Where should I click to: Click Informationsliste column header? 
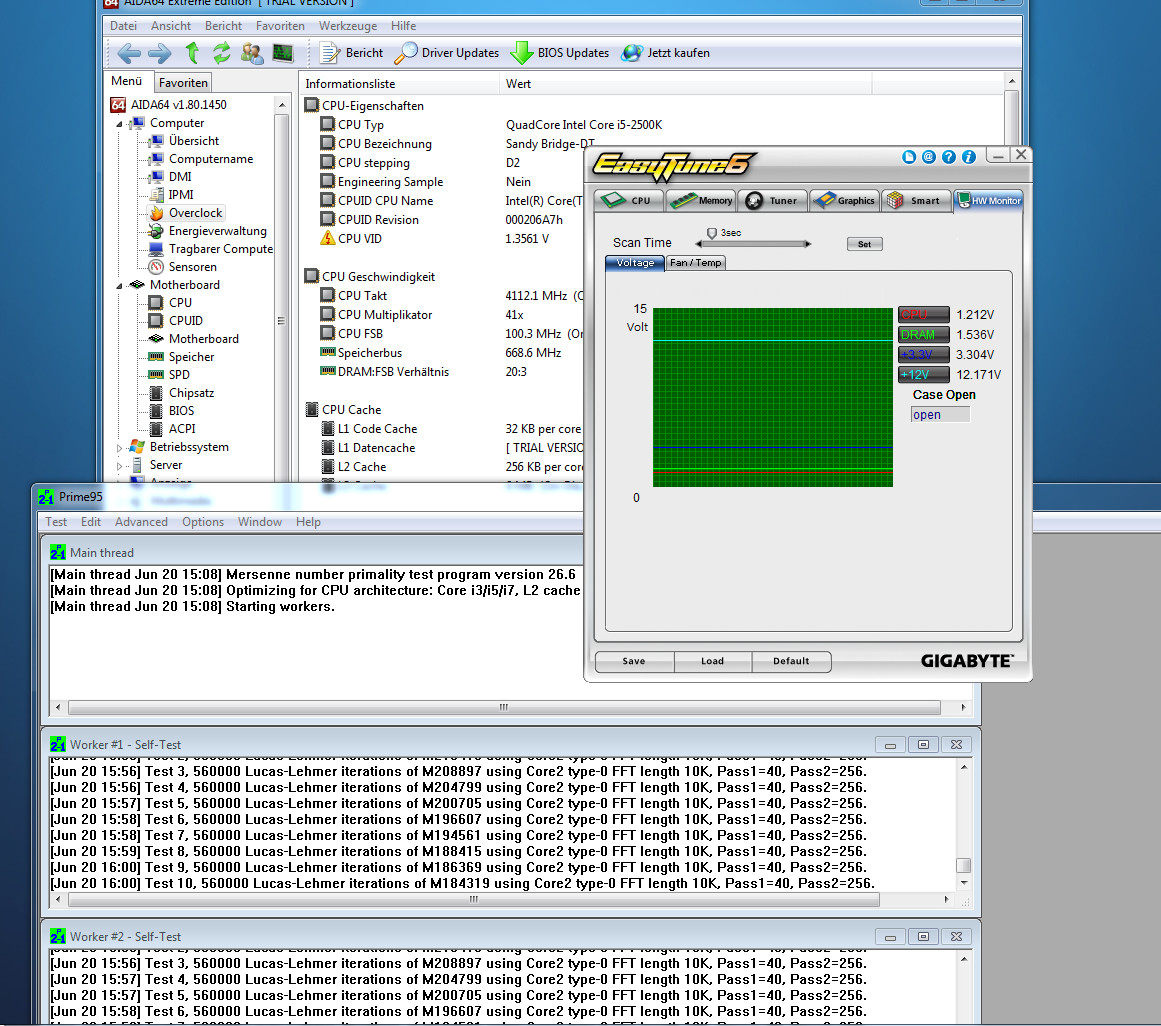(399, 84)
